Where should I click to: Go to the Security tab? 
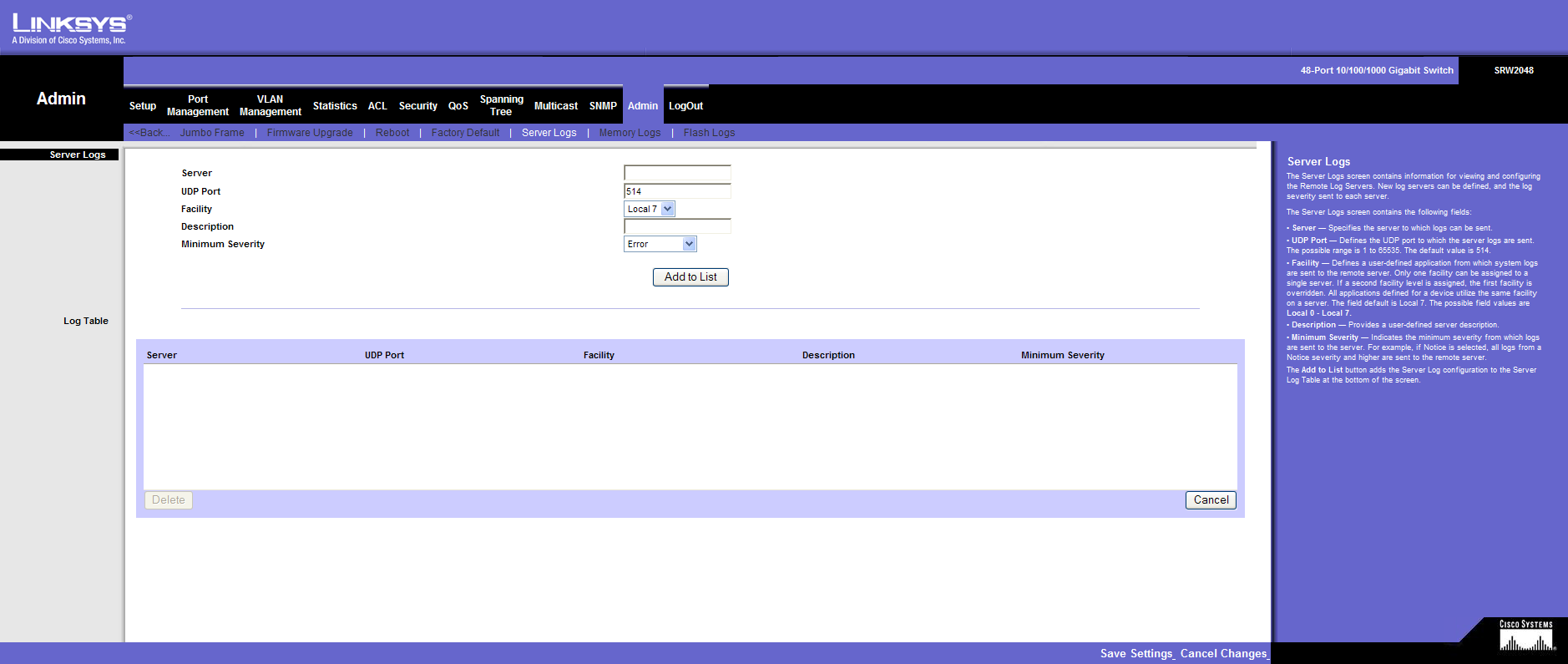tap(417, 106)
